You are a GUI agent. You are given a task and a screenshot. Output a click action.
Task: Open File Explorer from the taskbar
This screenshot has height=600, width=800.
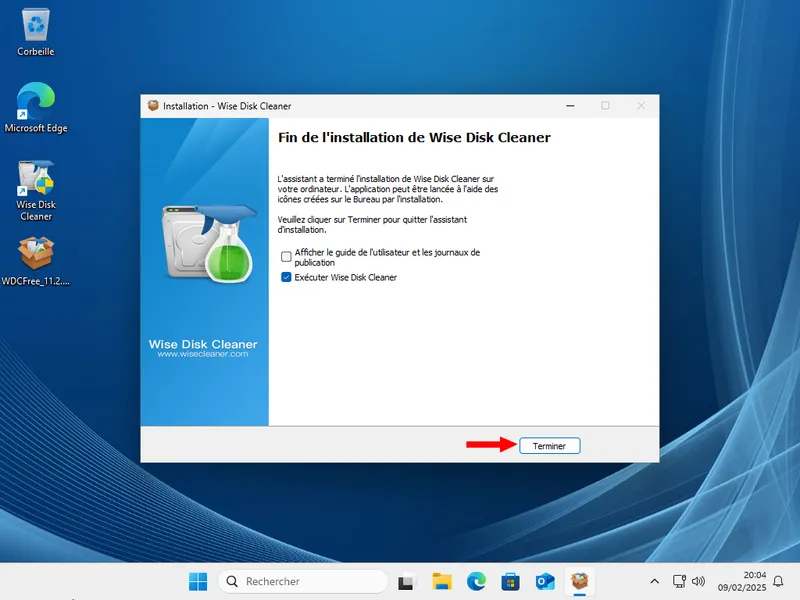[x=442, y=581]
